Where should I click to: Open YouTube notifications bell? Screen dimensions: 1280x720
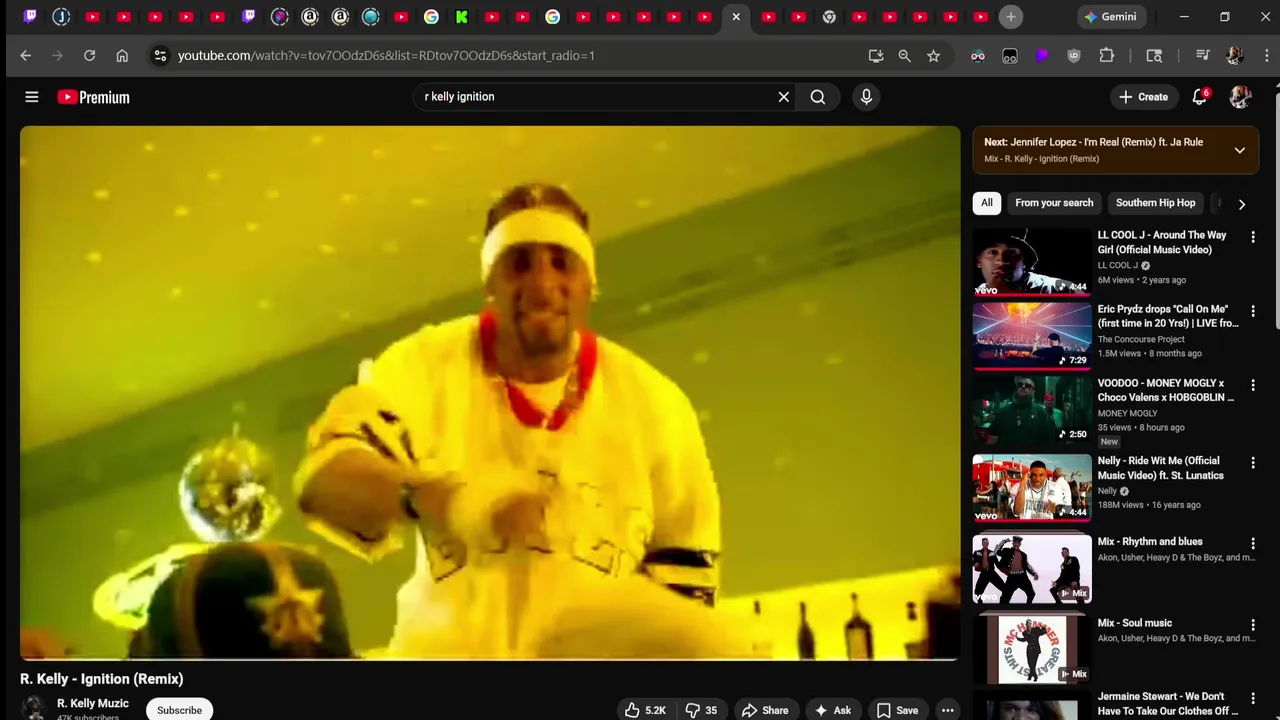1200,97
